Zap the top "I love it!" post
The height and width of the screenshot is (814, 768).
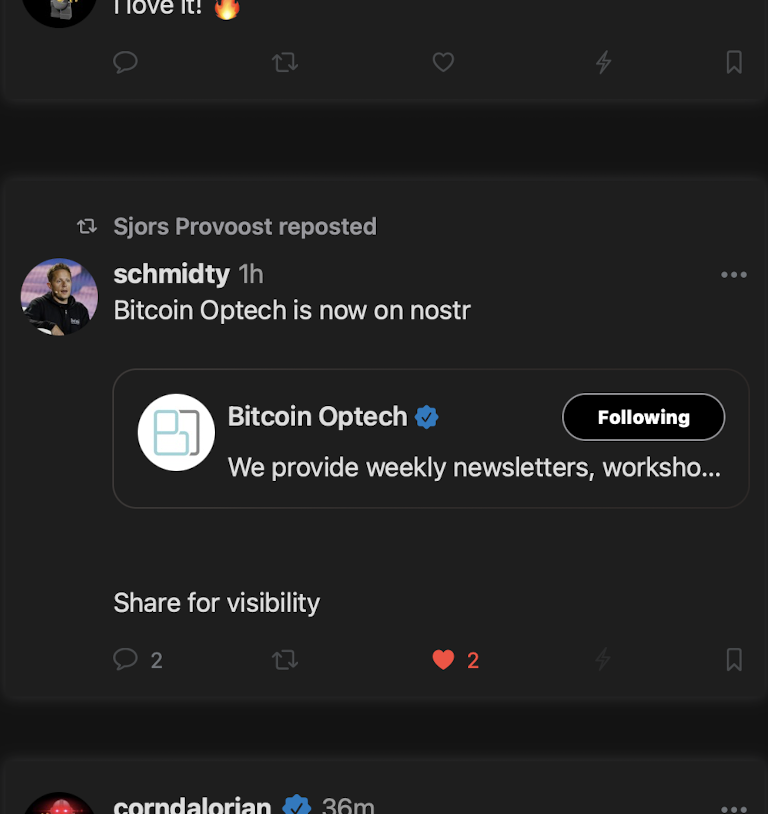pyautogui.click(x=603, y=63)
